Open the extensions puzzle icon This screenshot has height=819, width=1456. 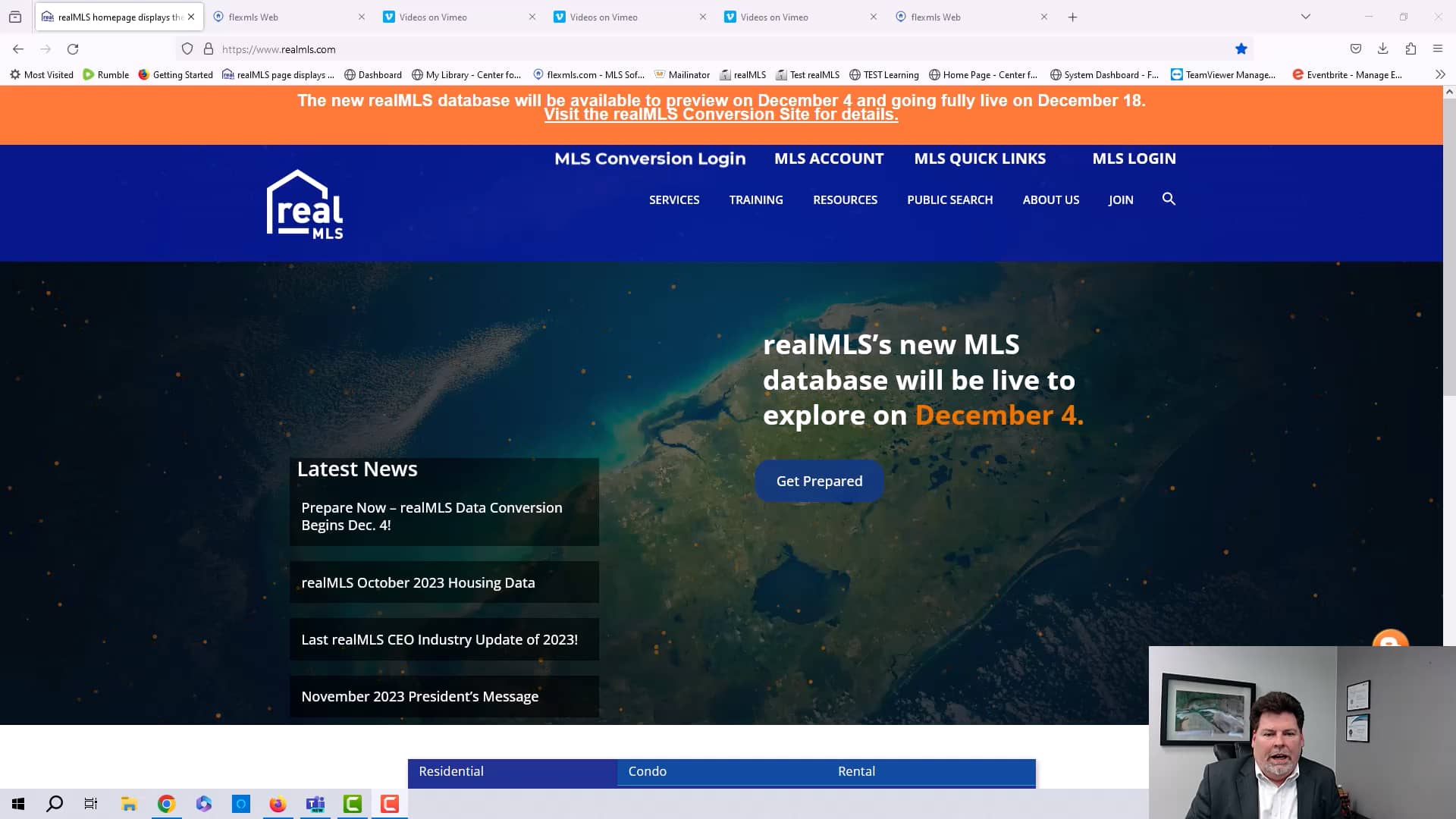click(x=1410, y=49)
